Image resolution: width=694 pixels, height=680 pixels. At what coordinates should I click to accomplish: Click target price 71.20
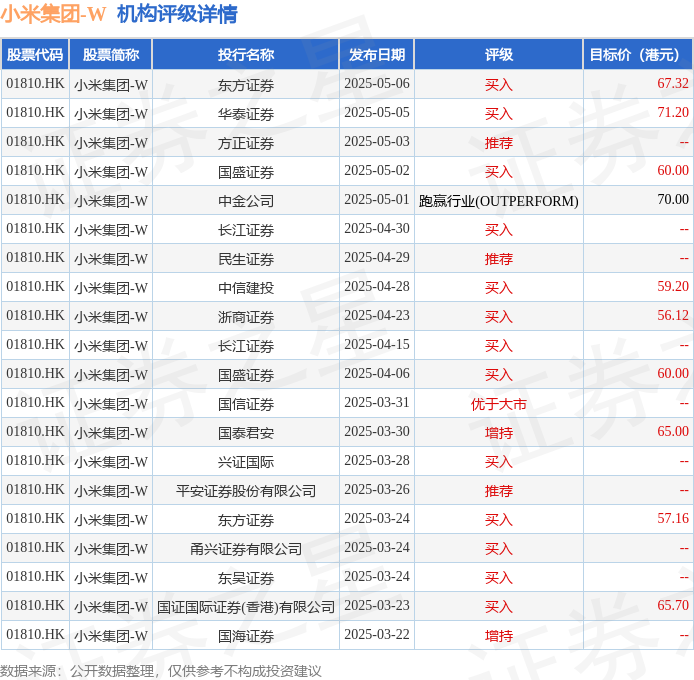673,112
